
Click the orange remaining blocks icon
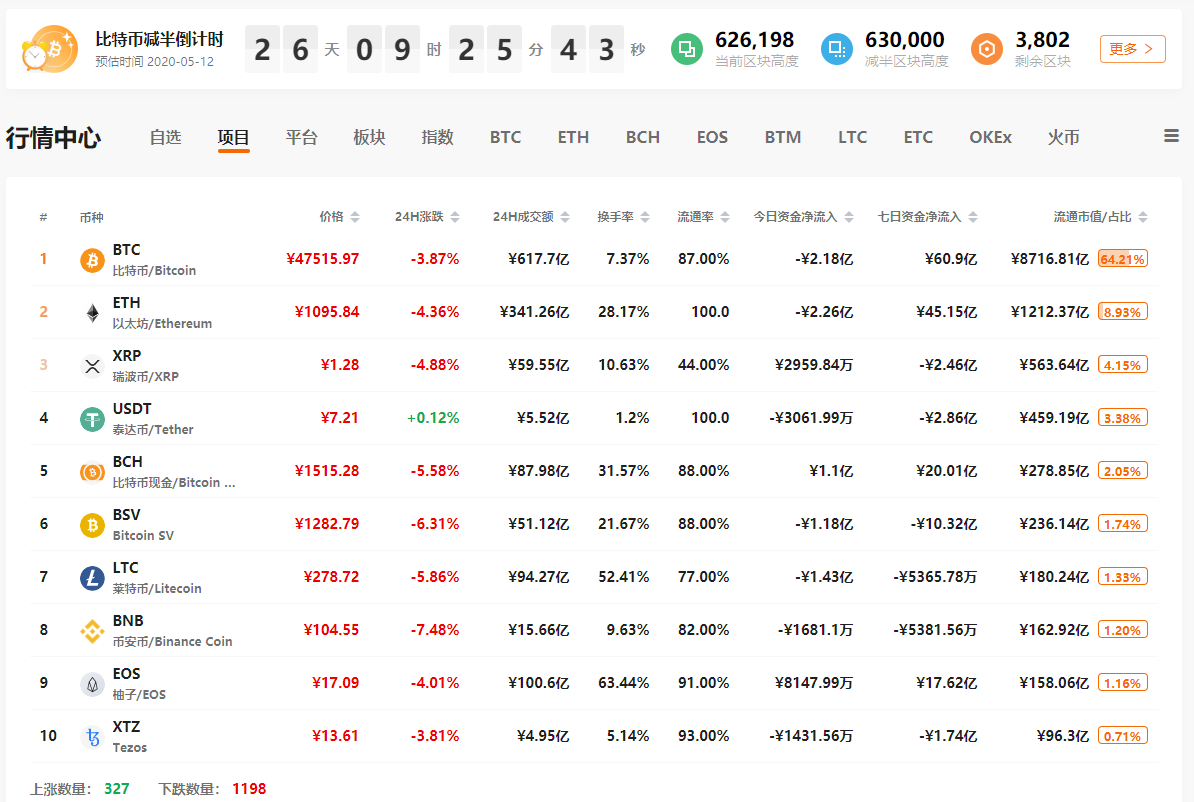coord(987,50)
